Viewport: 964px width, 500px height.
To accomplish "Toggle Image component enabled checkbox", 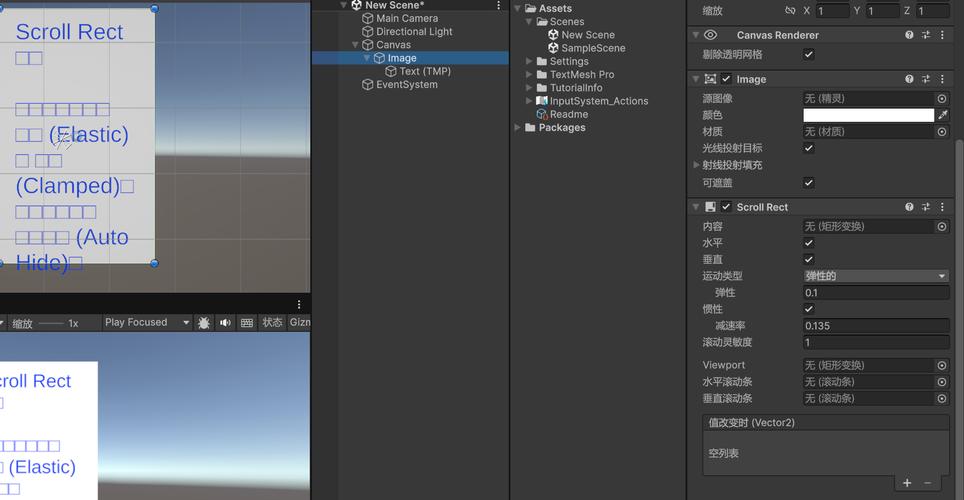I will pos(726,79).
